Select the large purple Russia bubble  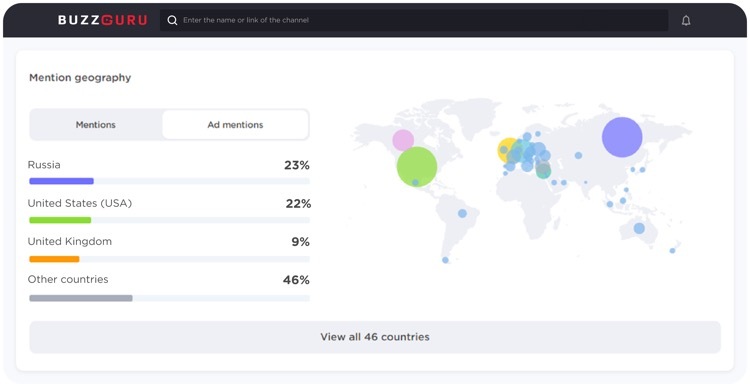tap(622, 137)
